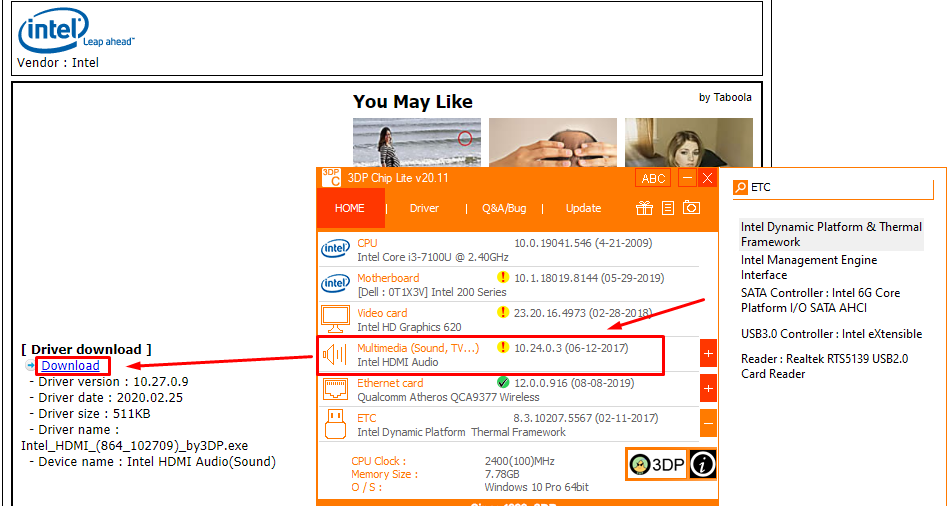Click the Multimedia (Sound, TV...) label
The width and height of the screenshot is (947, 506).
click(x=418, y=348)
